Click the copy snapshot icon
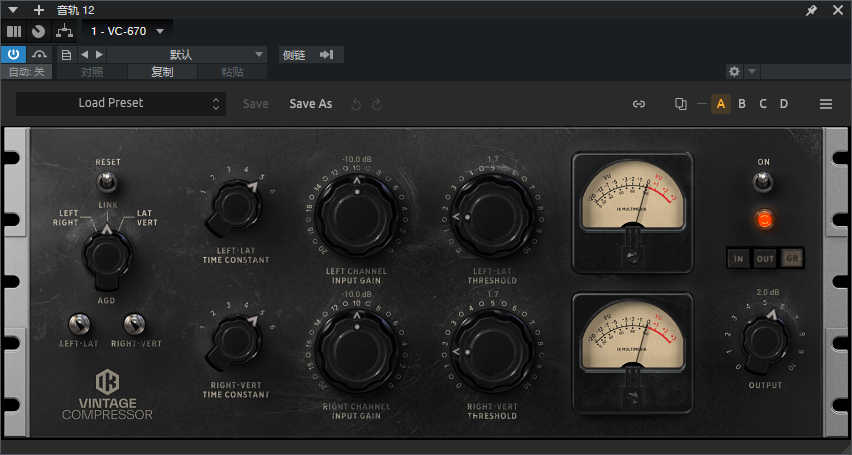Viewport: 852px width, 455px height. 680,104
